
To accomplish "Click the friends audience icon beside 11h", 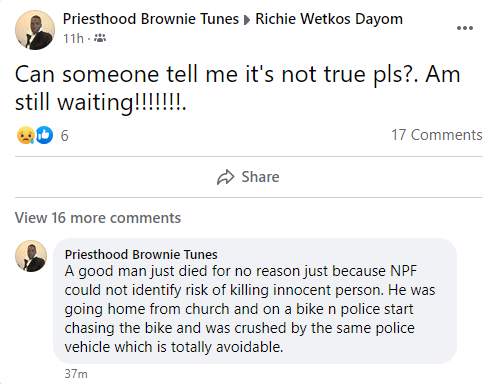I will 100,38.
